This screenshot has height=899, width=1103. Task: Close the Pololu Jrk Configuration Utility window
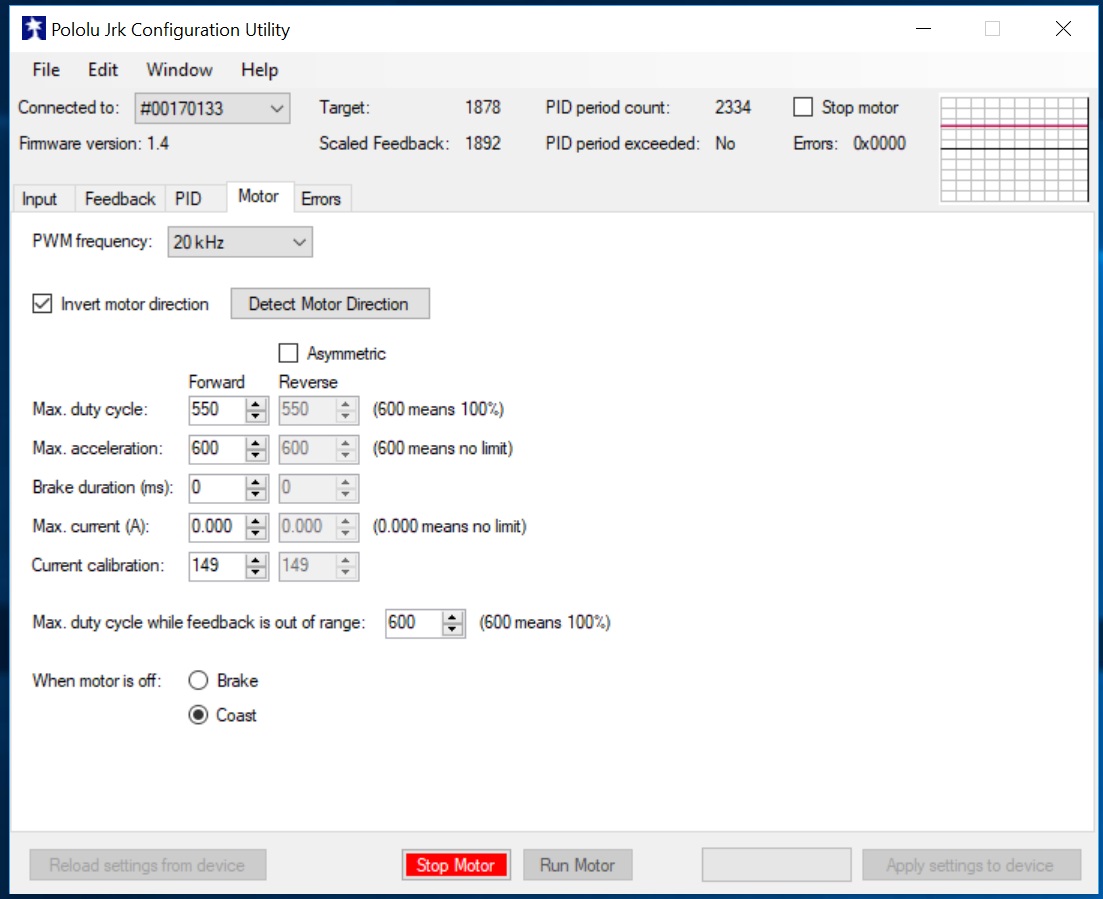click(x=1063, y=29)
